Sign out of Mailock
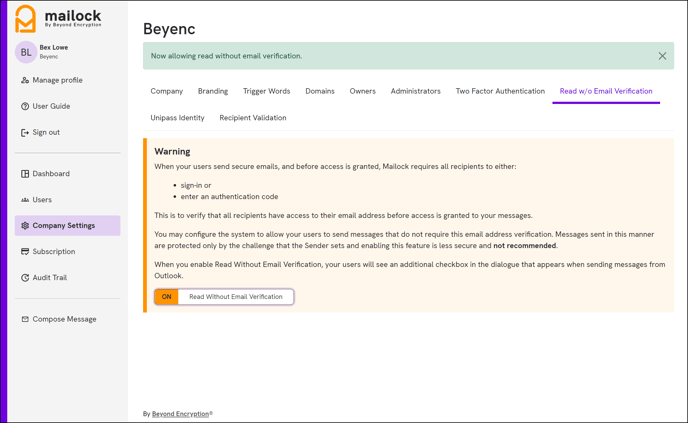This screenshot has height=423, width=688. [x=46, y=133]
